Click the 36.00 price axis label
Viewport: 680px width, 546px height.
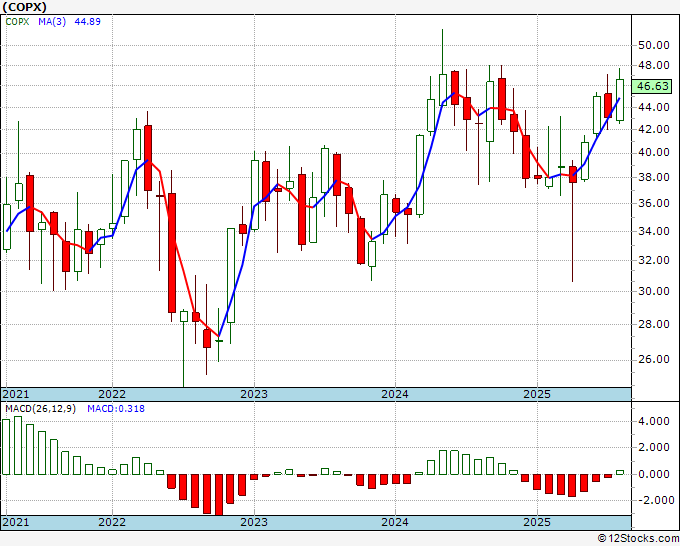click(x=653, y=203)
